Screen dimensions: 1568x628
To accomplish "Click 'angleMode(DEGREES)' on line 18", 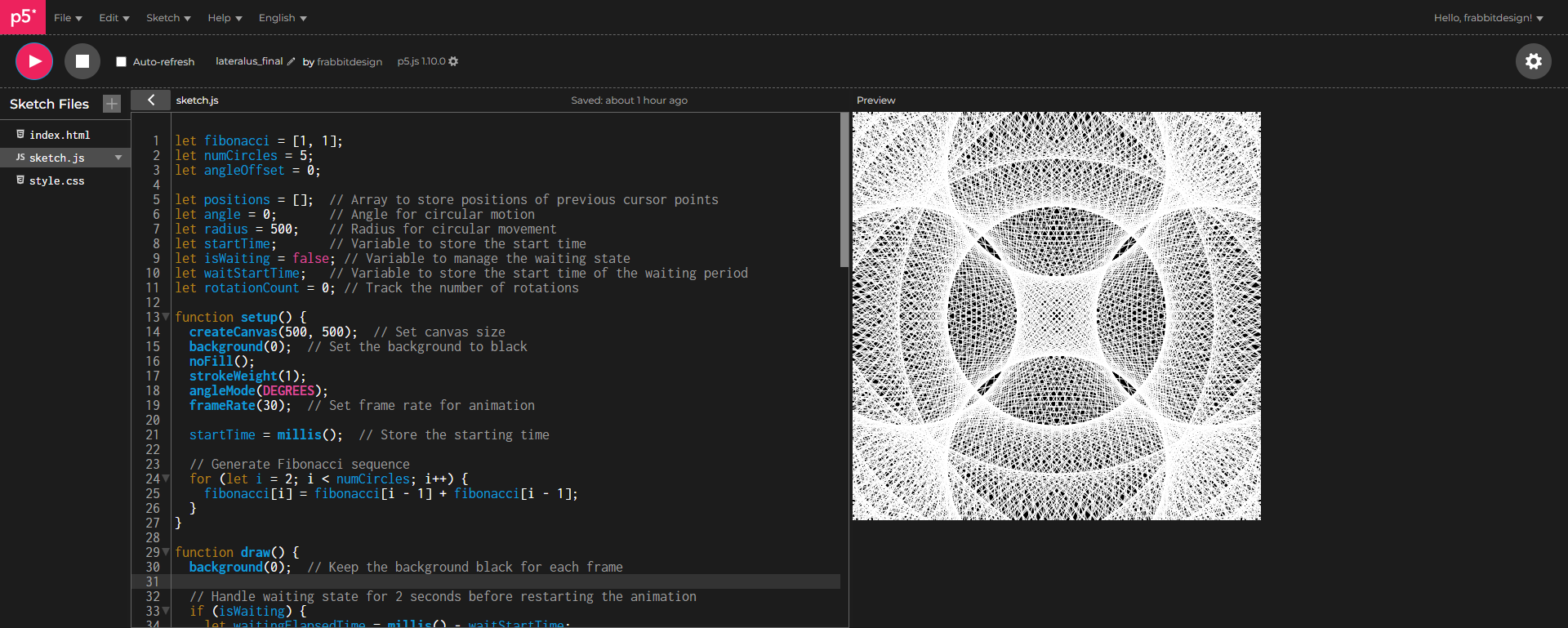I will coord(259,390).
